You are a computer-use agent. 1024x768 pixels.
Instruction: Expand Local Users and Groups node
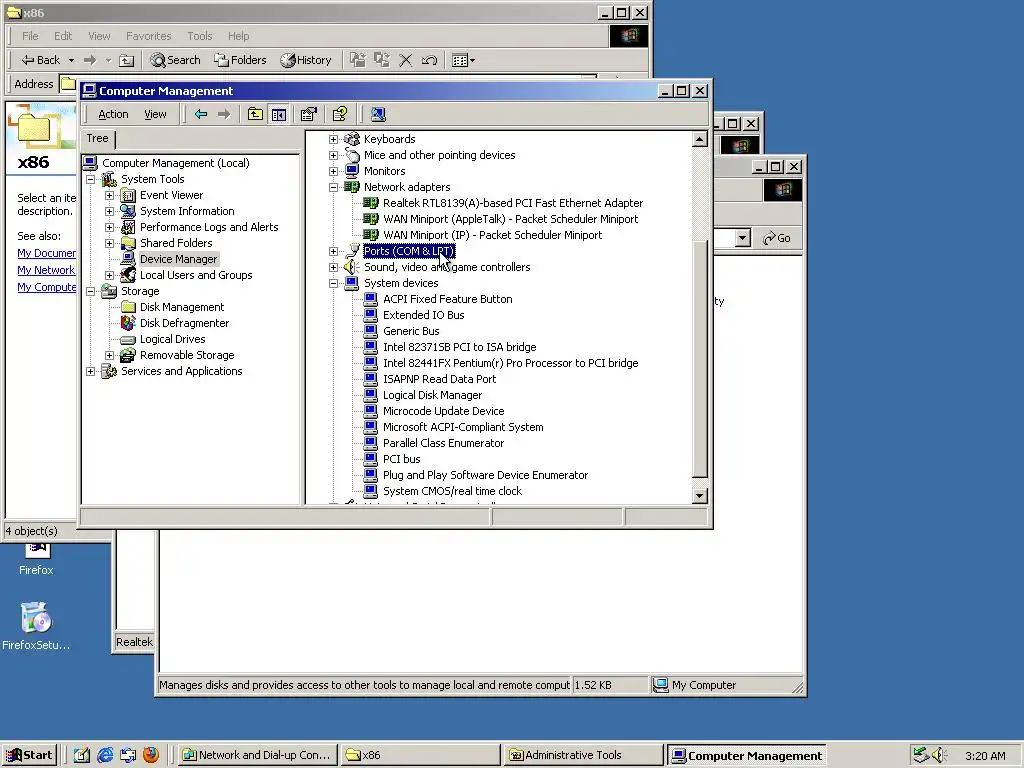(x=110, y=276)
